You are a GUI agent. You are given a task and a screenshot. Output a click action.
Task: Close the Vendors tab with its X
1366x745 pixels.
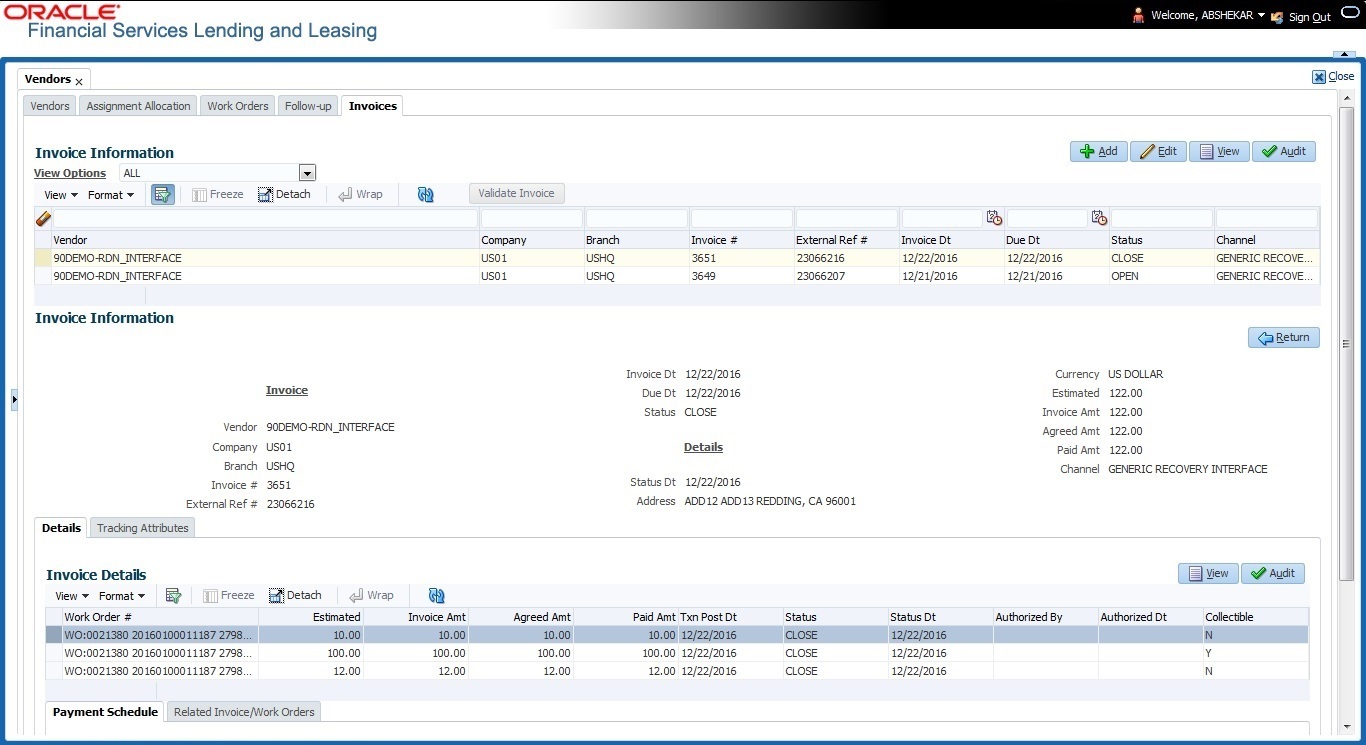click(x=79, y=82)
